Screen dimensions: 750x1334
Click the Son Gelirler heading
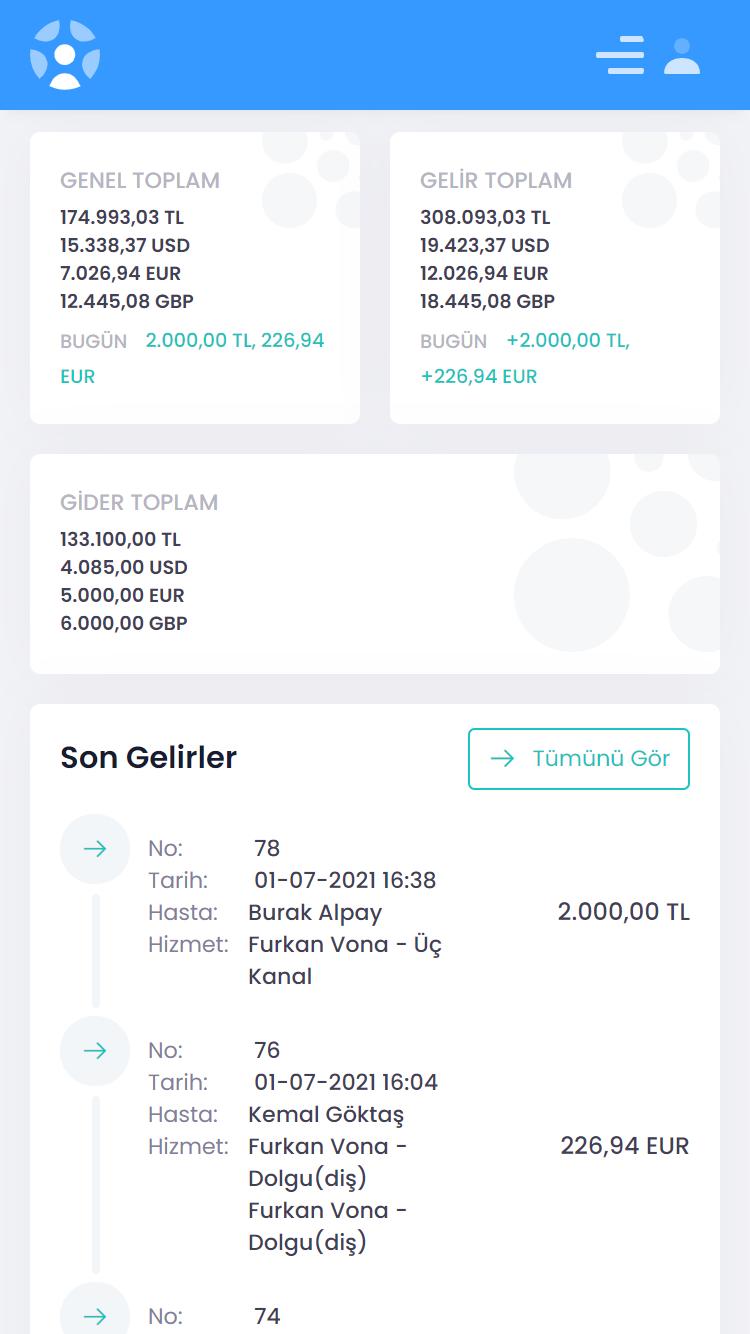(149, 757)
